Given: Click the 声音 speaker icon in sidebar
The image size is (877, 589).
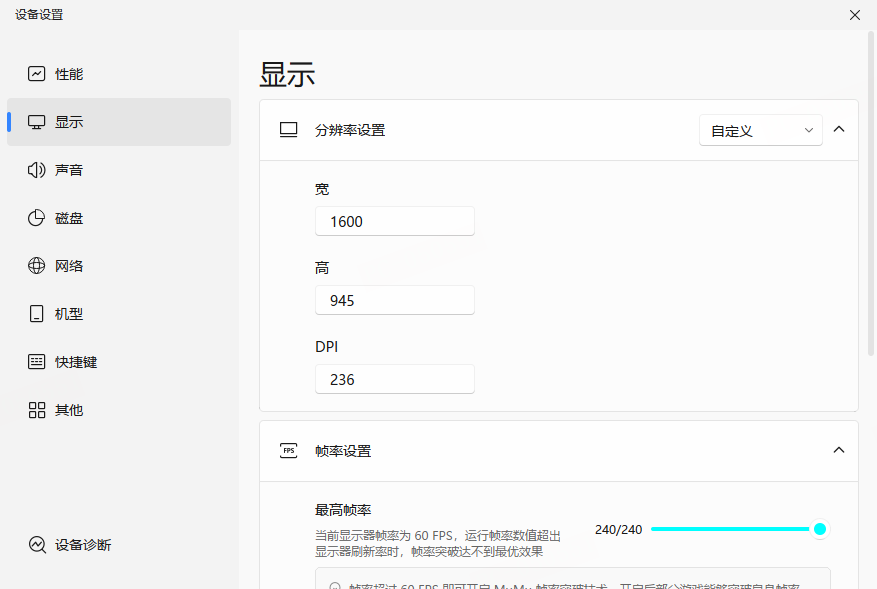Looking at the screenshot, I should click(x=37, y=170).
